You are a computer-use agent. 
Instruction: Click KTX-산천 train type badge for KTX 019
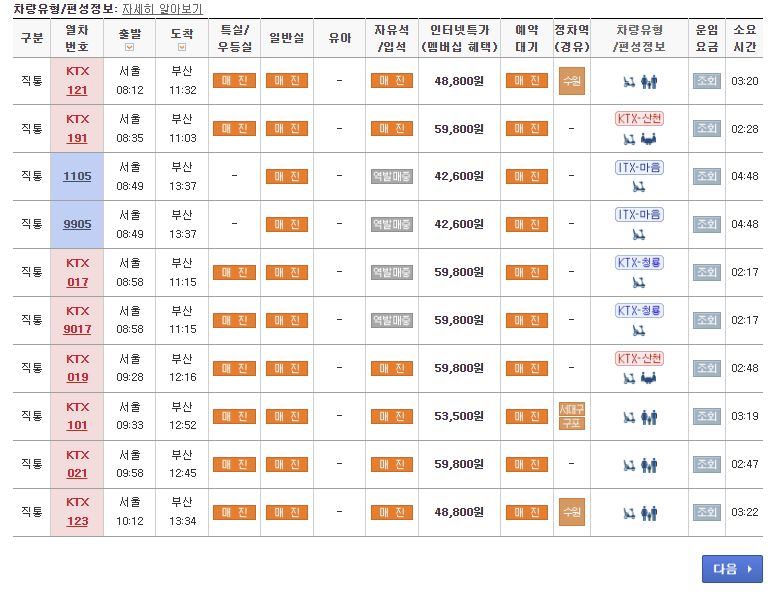click(x=639, y=358)
